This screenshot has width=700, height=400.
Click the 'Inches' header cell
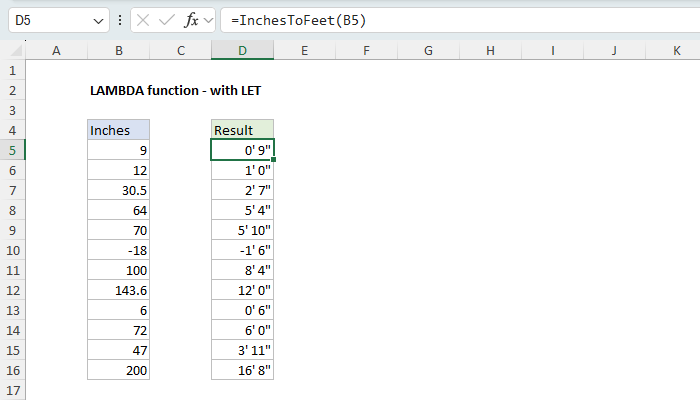click(119, 130)
